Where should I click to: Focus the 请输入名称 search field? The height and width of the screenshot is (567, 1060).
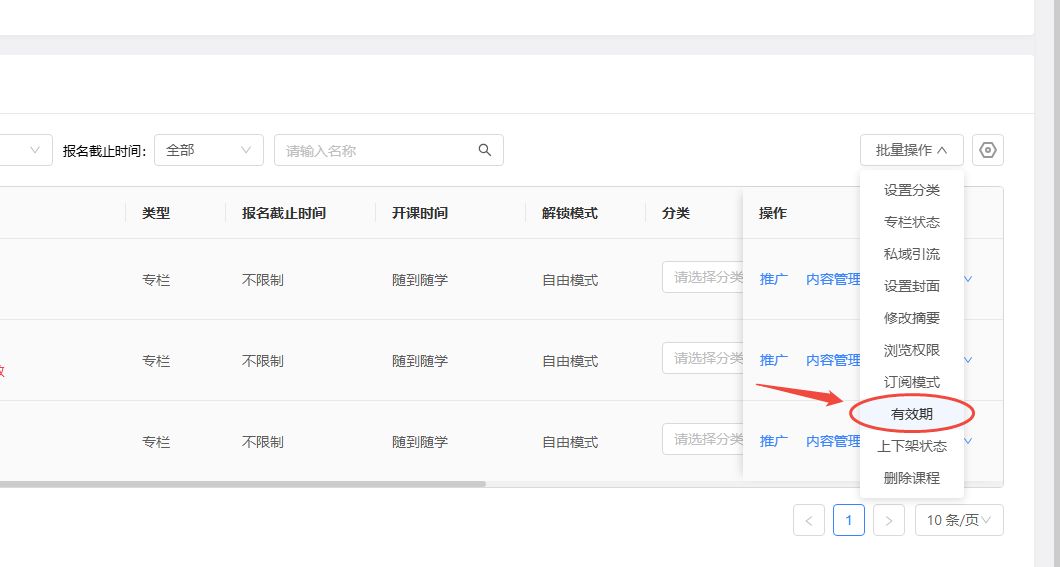pyautogui.click(x=389, y=150)
